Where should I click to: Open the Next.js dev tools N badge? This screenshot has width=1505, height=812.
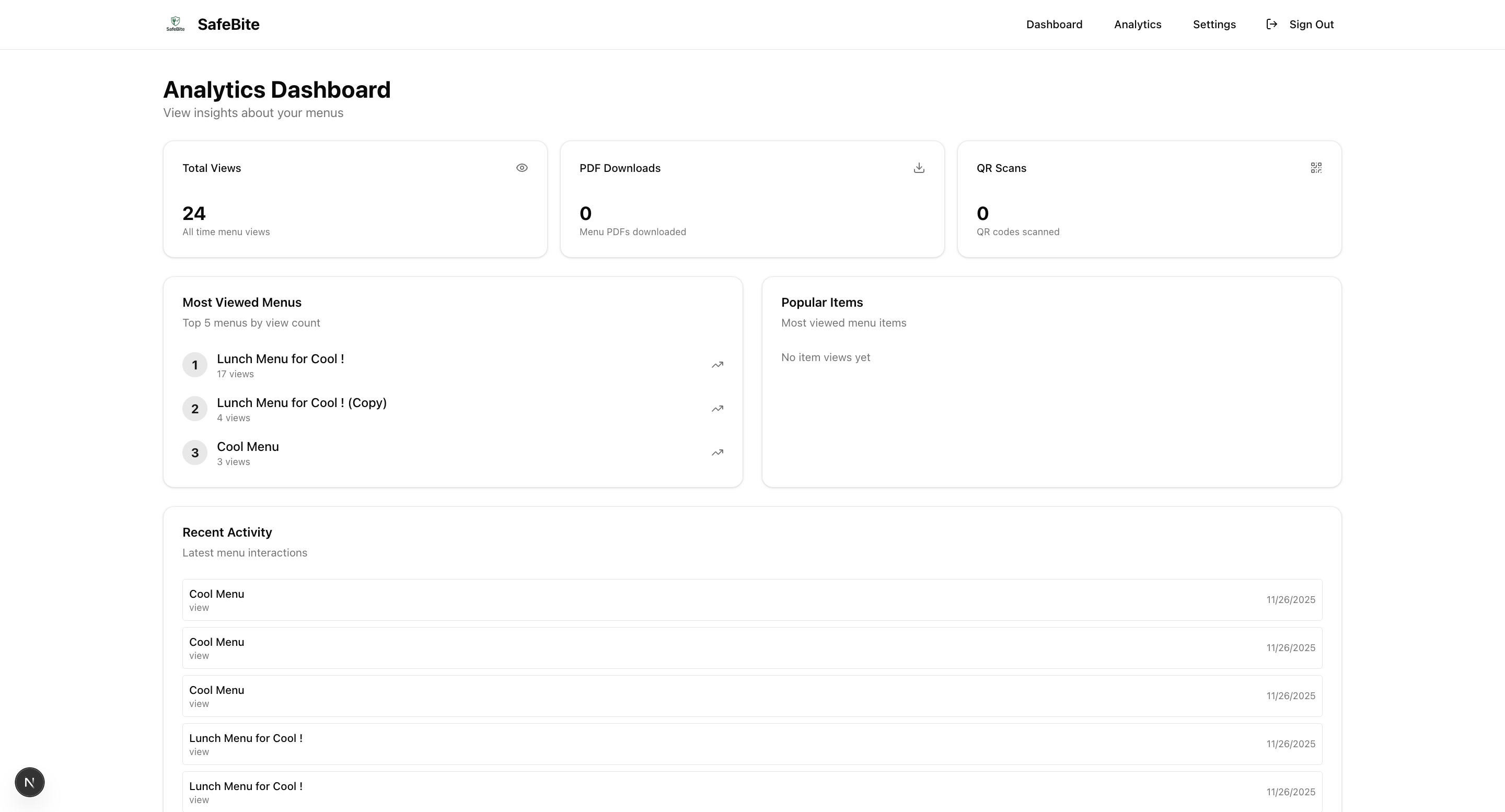pyautogui.click(x=30, y=782)
